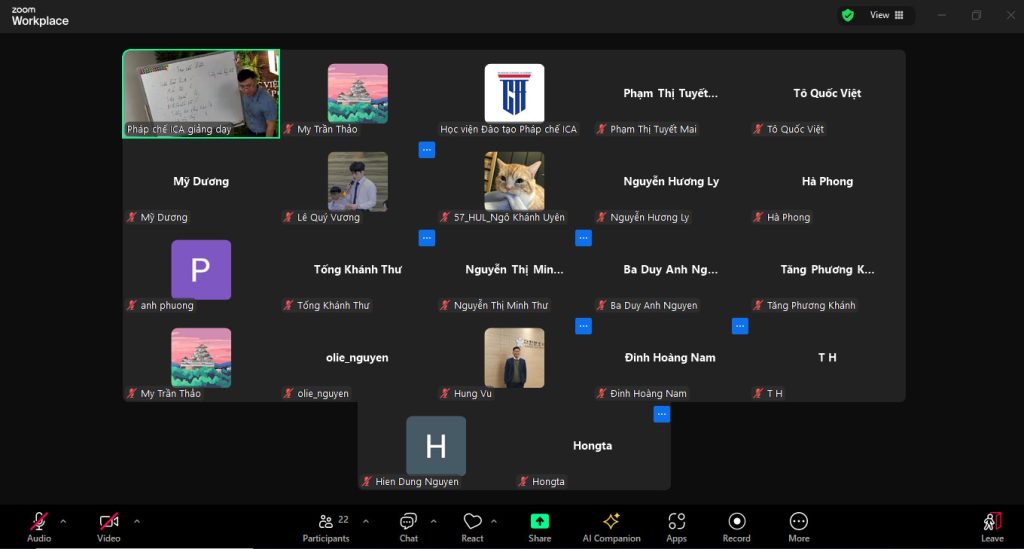This screenshot has width=1024, height=549.
Task: Expand audio settings arrow next to Audio
Action: coord(63,521)
